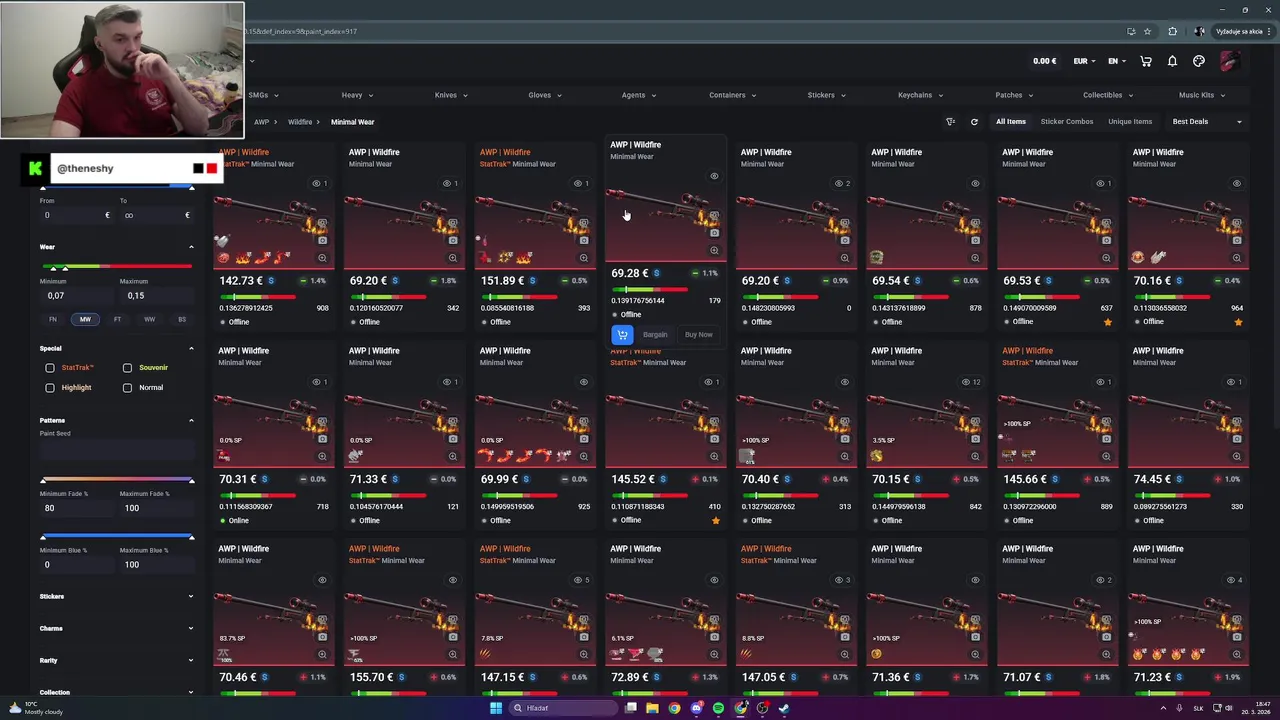This screenshot has height=720, width=1280.
Task: Adjust the Blue percentage slider
Action: tap(116, 538)
